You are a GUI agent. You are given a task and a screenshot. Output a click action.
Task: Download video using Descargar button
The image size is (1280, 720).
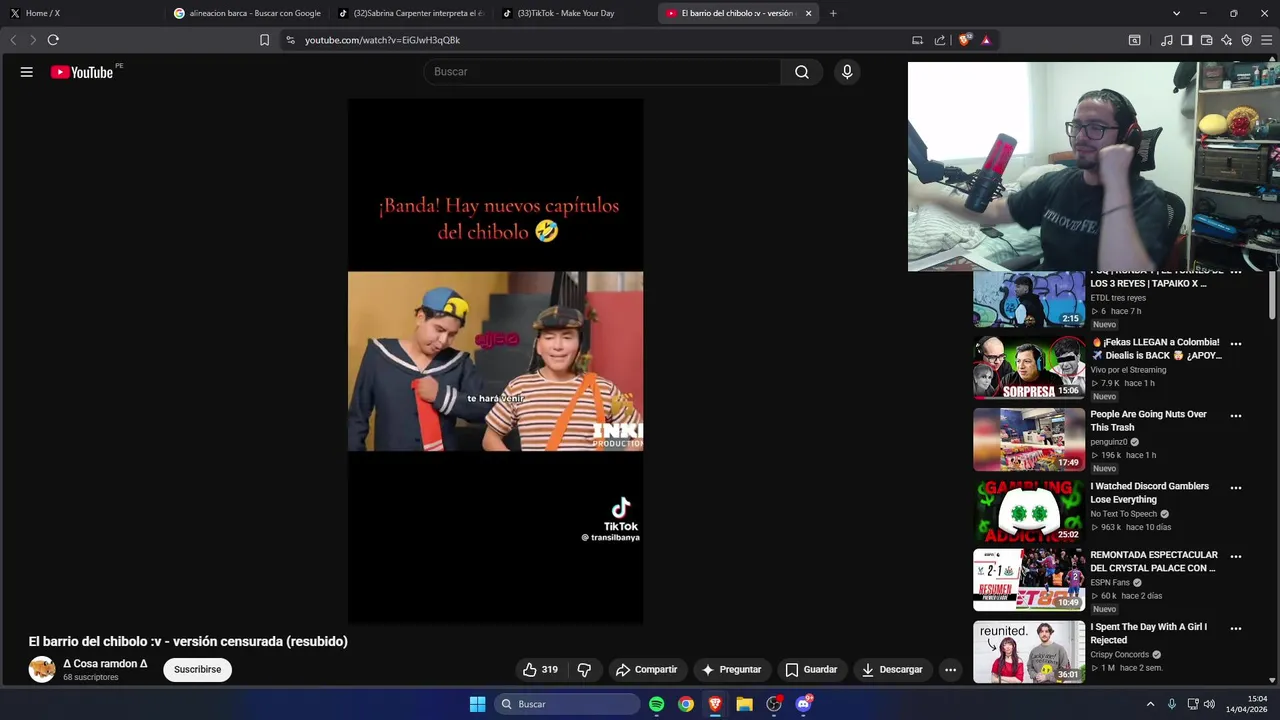tap(892, 670)
